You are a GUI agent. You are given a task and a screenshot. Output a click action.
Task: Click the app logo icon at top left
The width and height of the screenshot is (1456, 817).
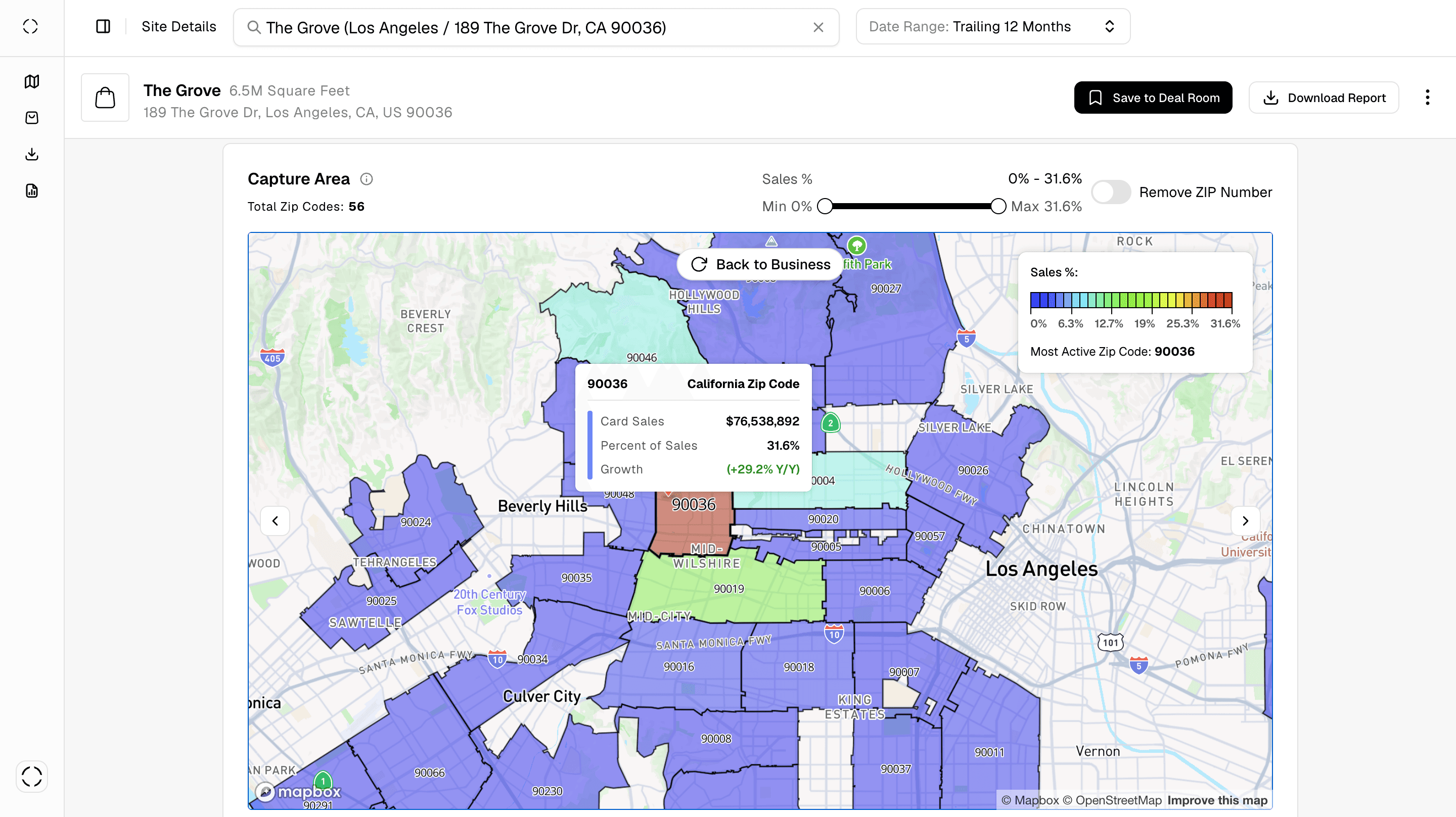coord(30,27)
